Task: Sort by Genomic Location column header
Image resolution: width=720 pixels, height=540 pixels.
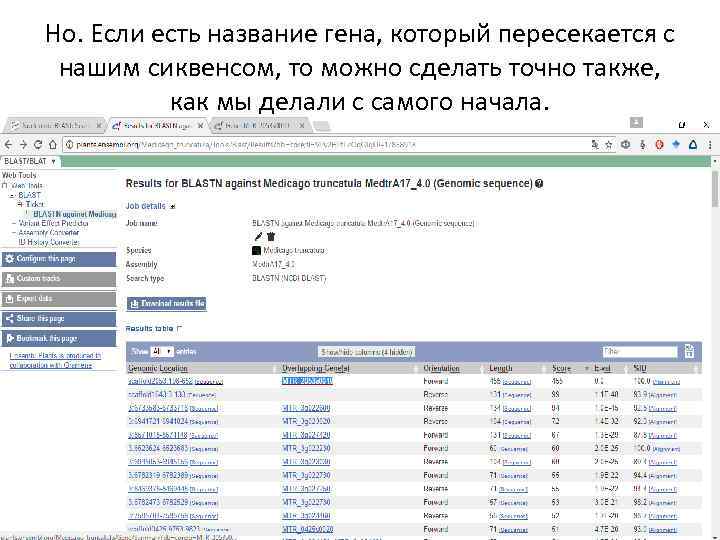Action: [158, 368]
